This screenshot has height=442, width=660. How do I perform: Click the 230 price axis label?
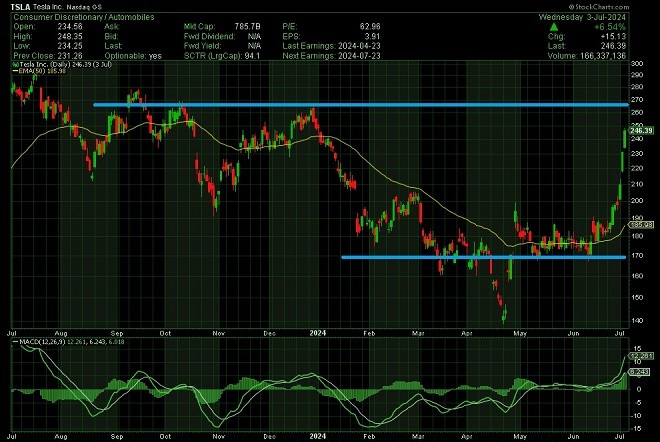[x=637, y=154]
